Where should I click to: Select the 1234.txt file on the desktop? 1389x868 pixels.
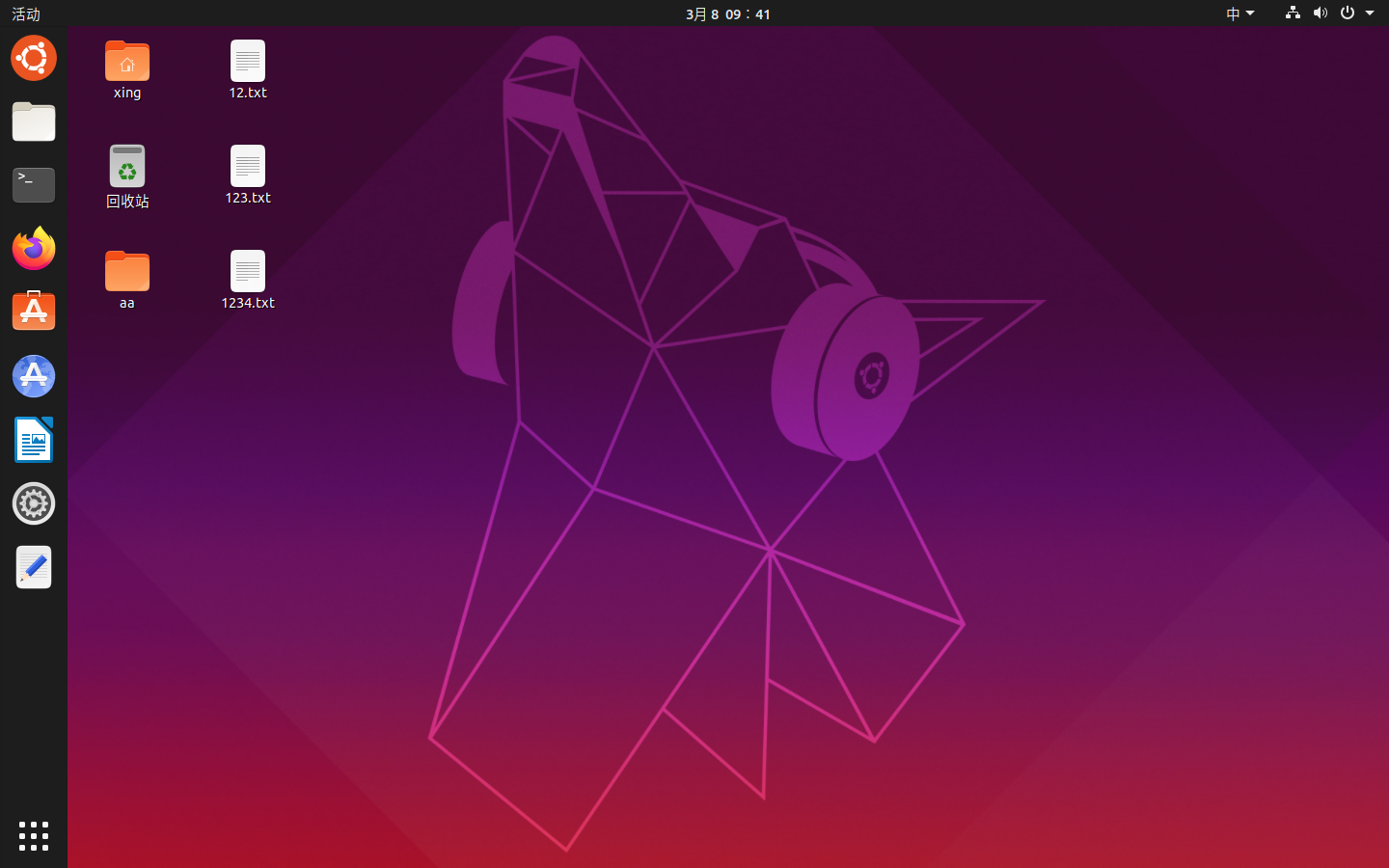(247, 271)
